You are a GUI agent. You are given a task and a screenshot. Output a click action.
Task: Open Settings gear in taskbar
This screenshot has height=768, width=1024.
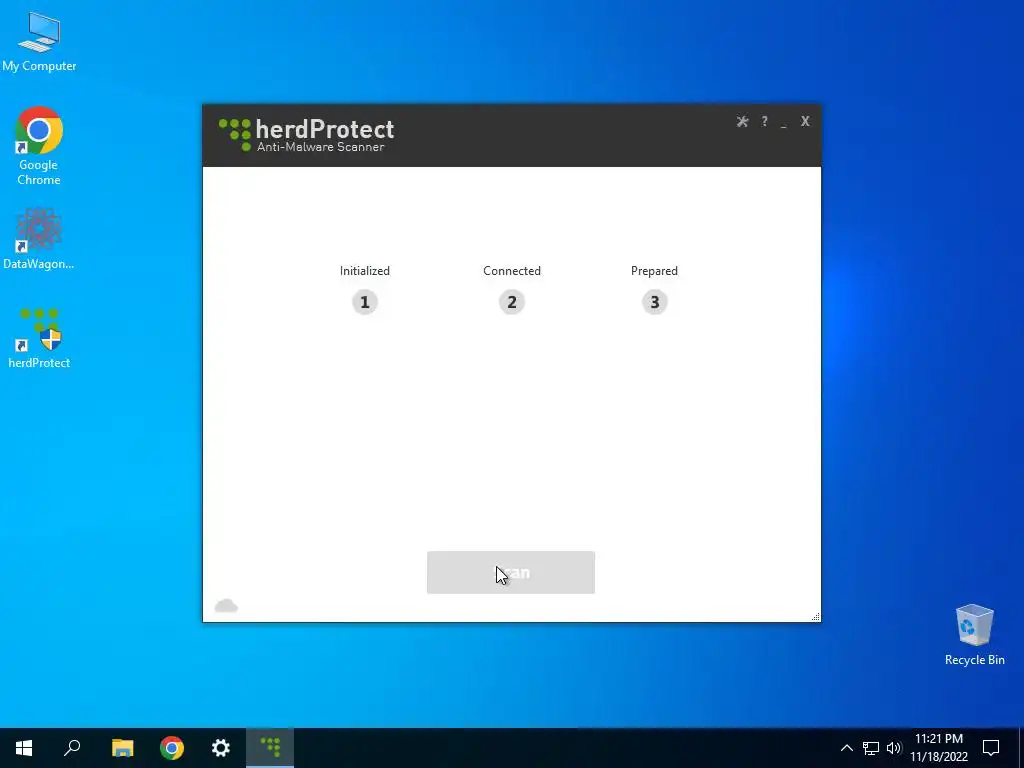(x=221, y=748)
